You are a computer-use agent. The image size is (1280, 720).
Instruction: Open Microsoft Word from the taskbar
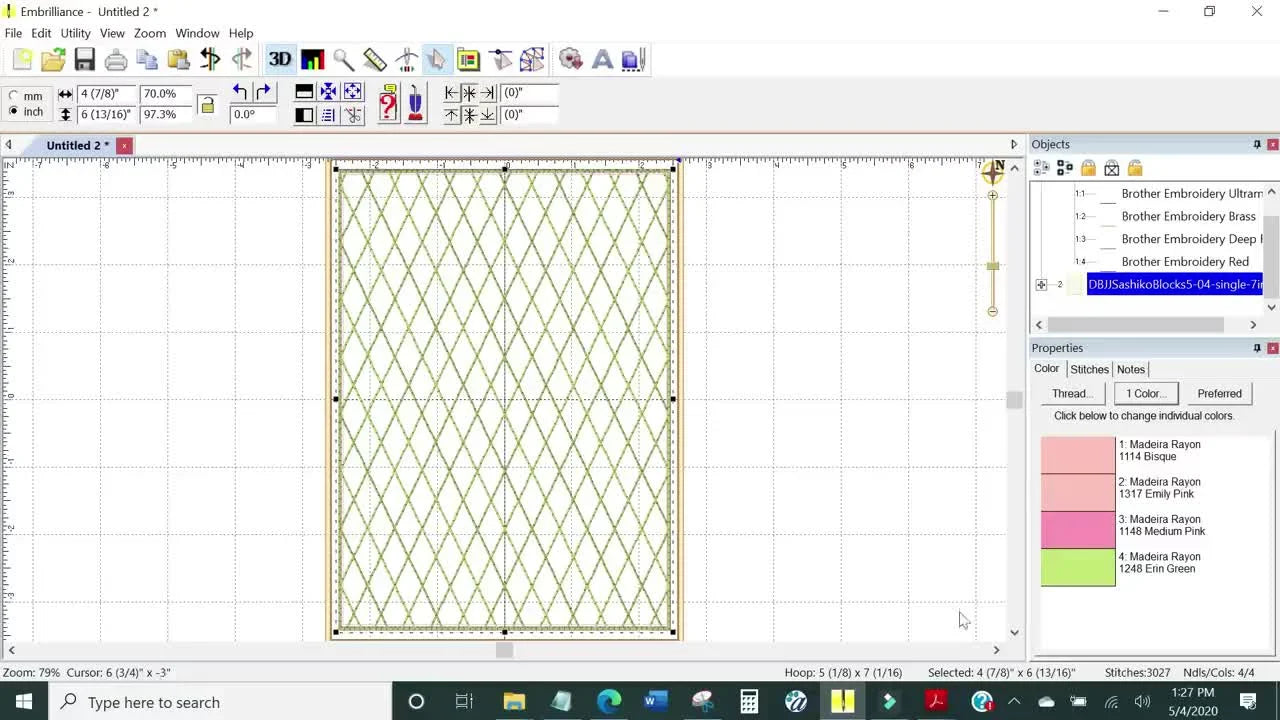[655, 701]
